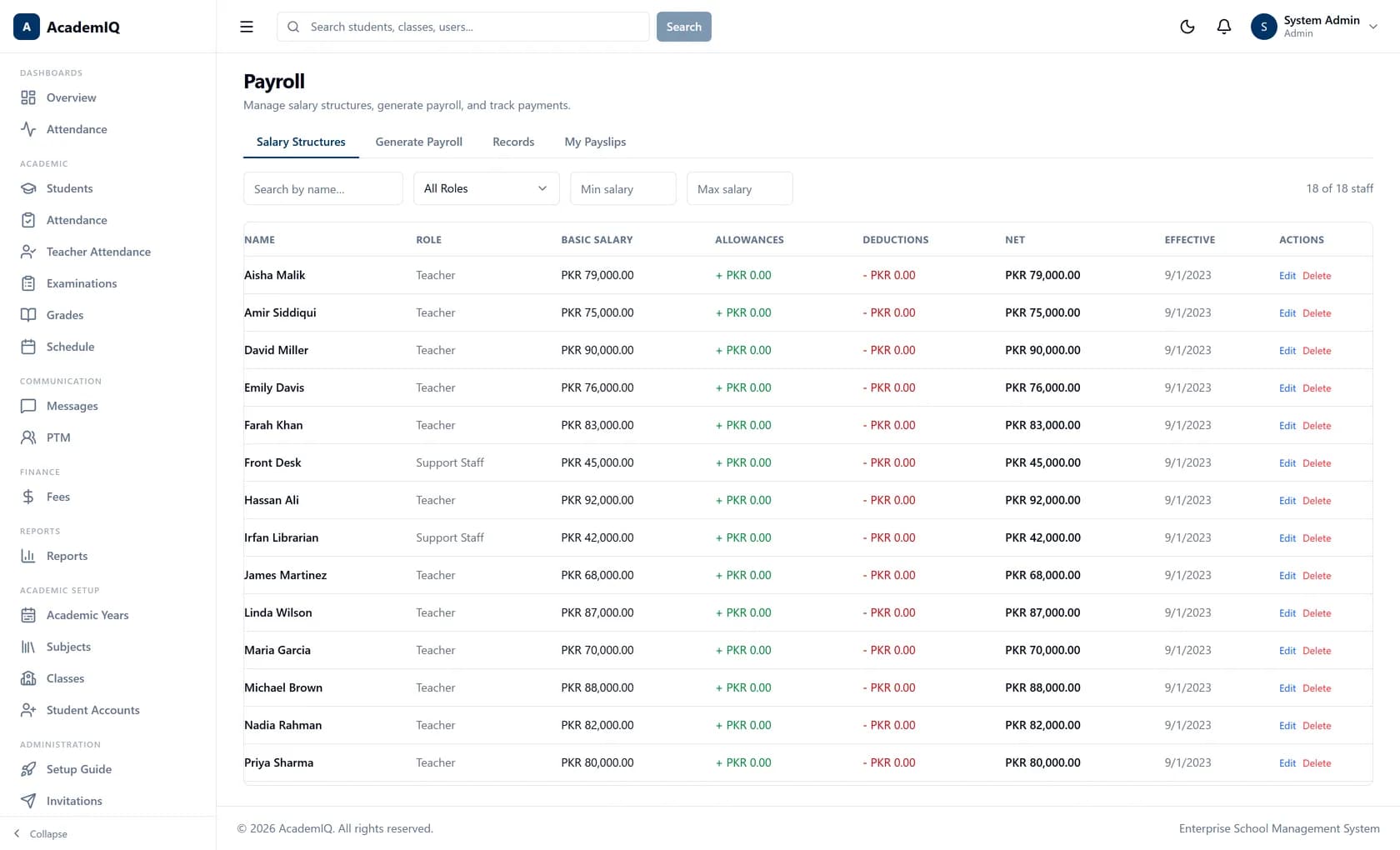Open Attendance under Academic section
The height and width of the screenshot is (850, 1400).
point(77,220)
